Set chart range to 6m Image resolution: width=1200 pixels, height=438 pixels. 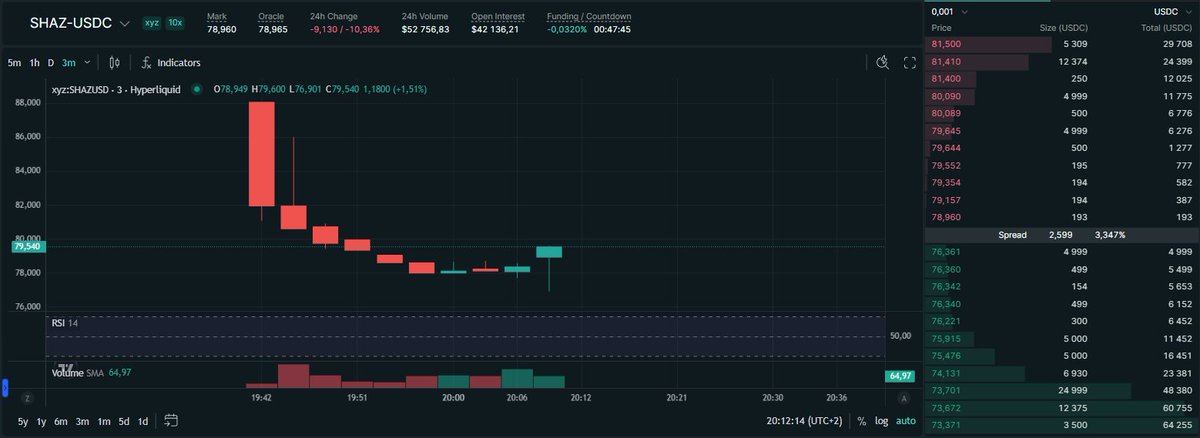61,421
